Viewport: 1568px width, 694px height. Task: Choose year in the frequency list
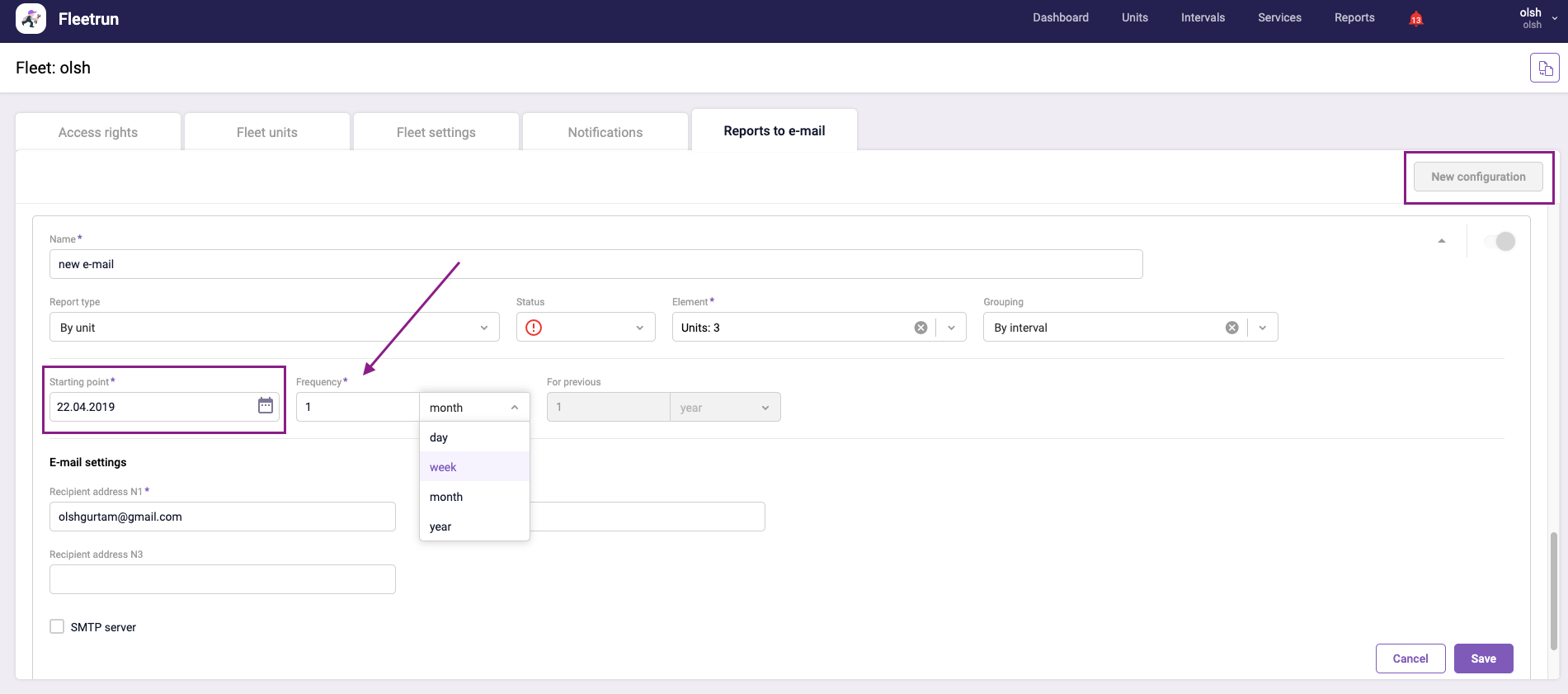click(440, 526)
